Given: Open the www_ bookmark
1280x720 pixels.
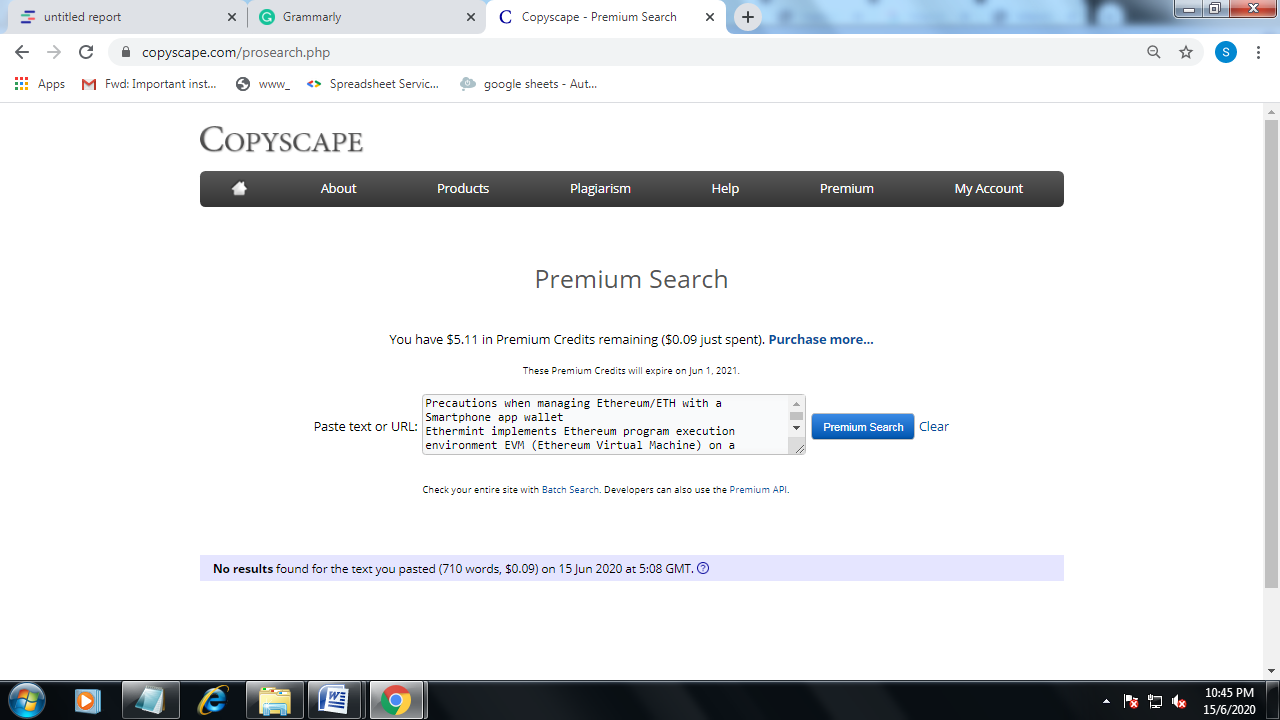Looking at the screenshot, I should click(x=263, y=84).
